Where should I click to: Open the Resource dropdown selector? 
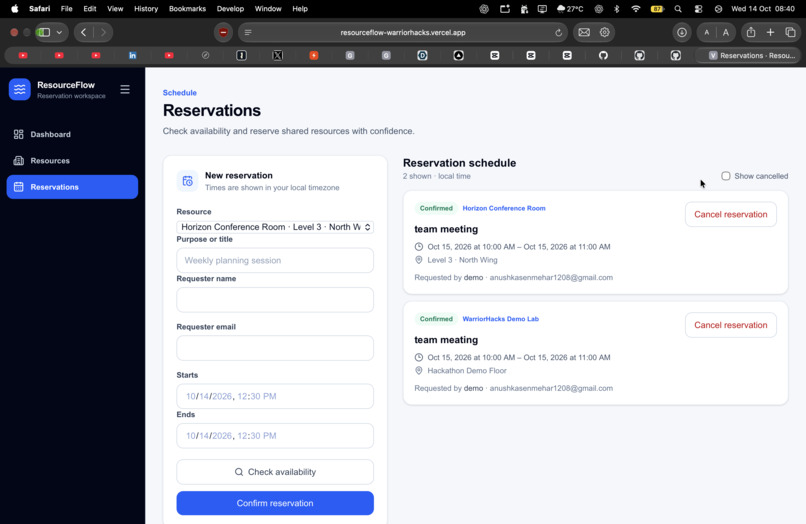point(275,227)
